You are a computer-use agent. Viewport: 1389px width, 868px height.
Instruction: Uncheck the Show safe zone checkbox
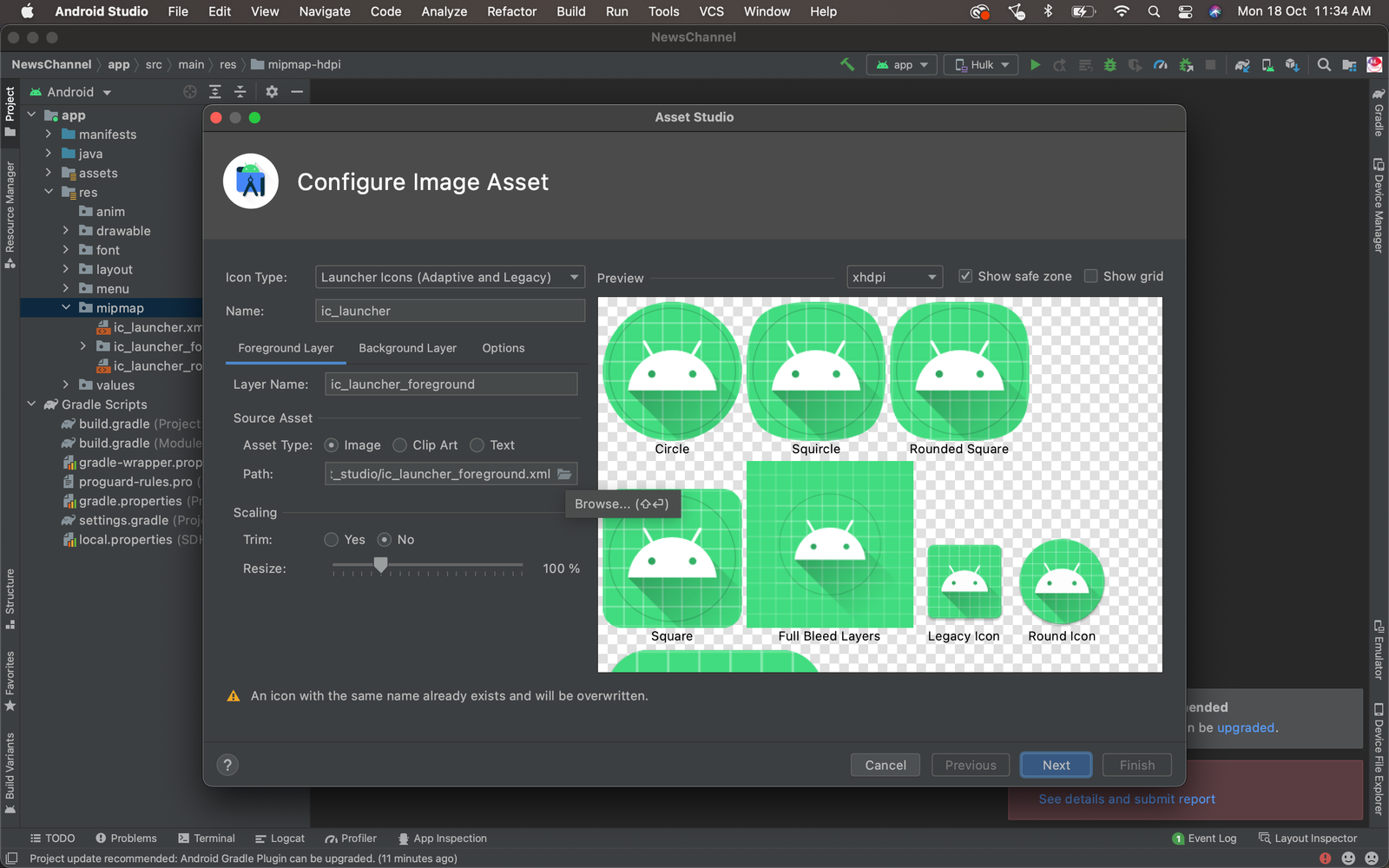pyautogui.click(x=965, y=276)
